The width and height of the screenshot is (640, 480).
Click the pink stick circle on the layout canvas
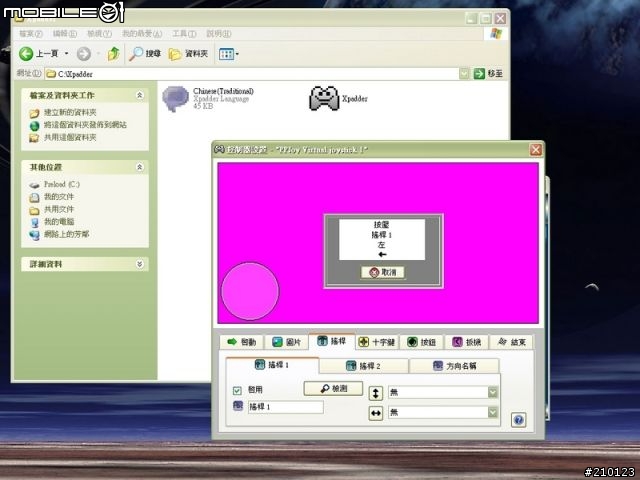[250, 291]
